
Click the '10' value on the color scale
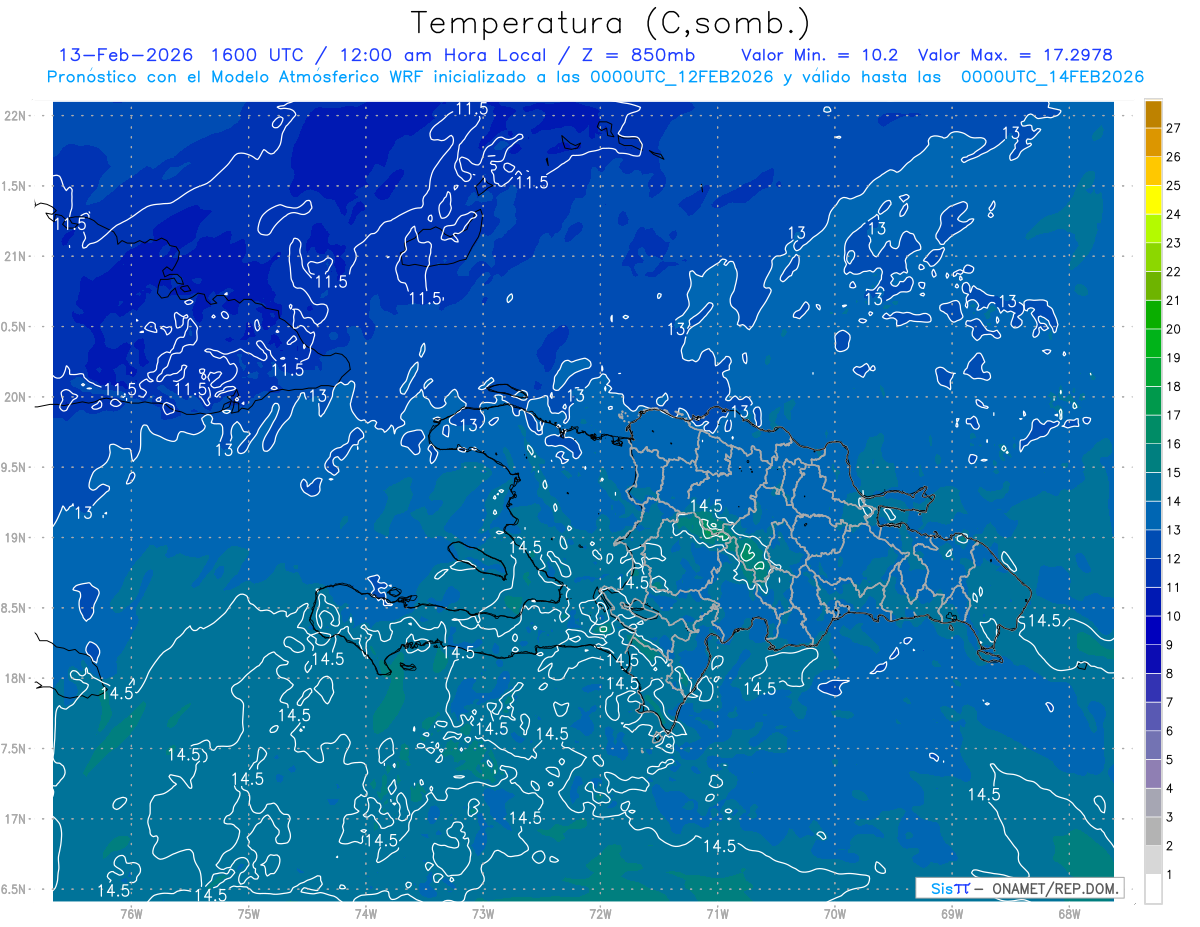pos(1173,616)
